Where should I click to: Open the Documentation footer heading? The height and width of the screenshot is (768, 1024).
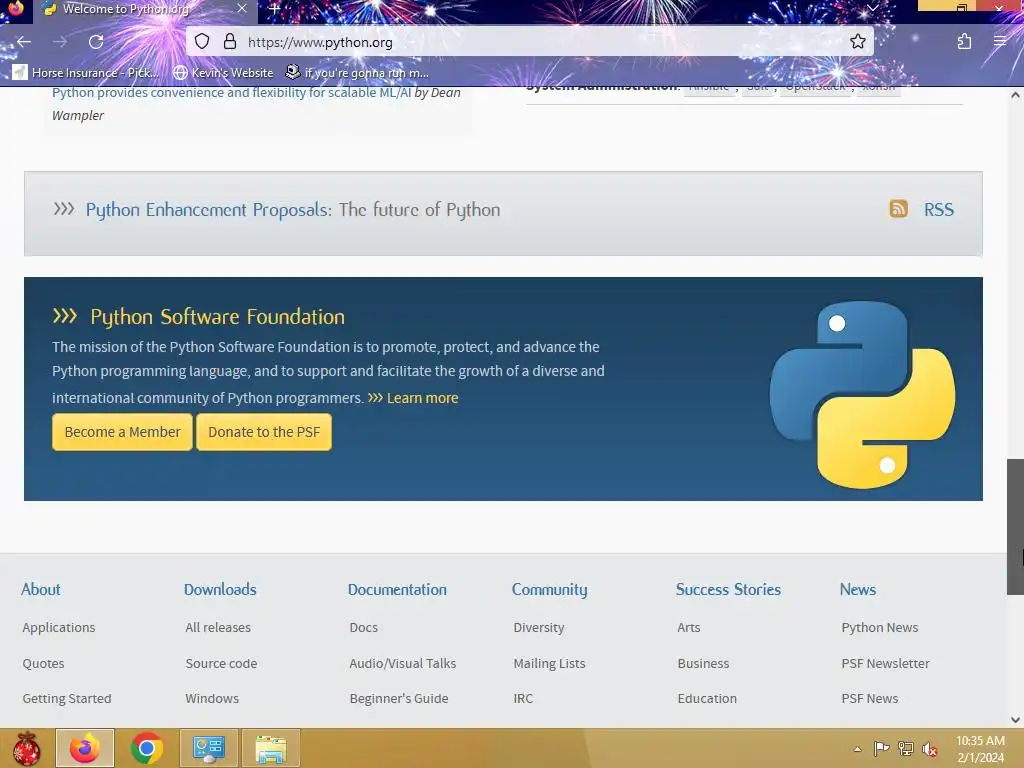pyautogui.click(x=397, y=589)
